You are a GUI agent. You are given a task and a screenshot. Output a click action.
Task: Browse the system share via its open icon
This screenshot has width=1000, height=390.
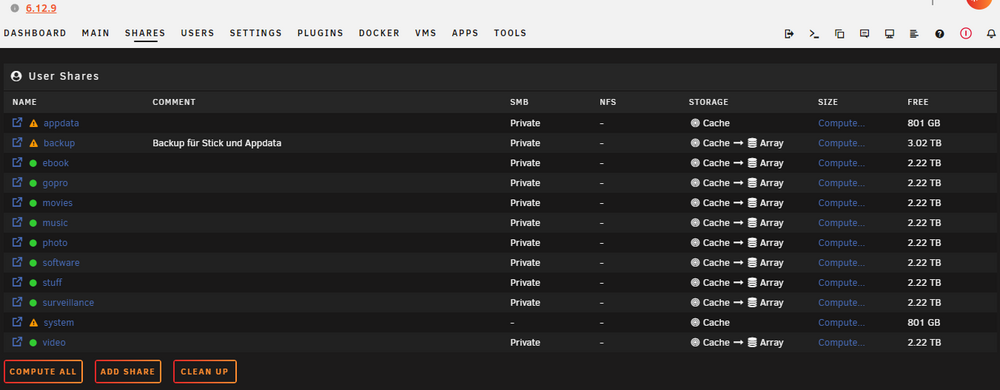coord(18,322)
